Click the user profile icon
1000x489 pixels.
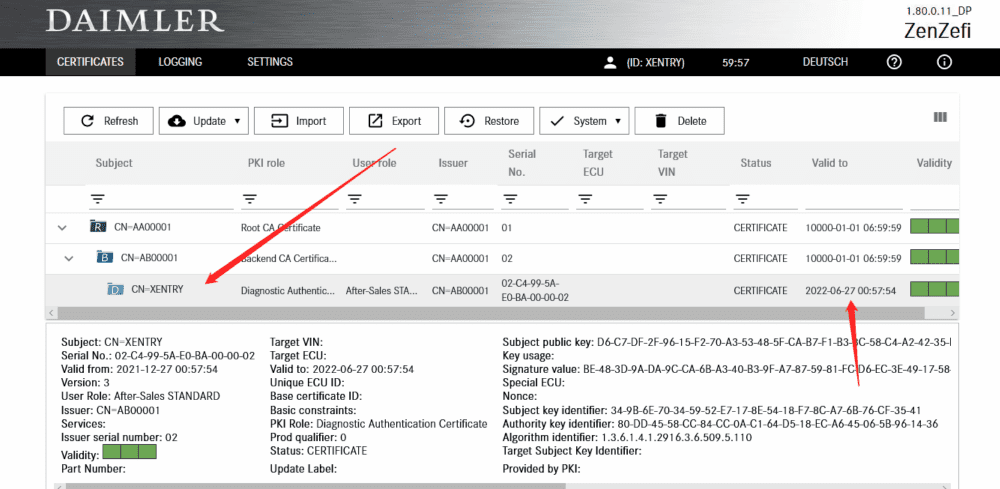pos(610,62)
